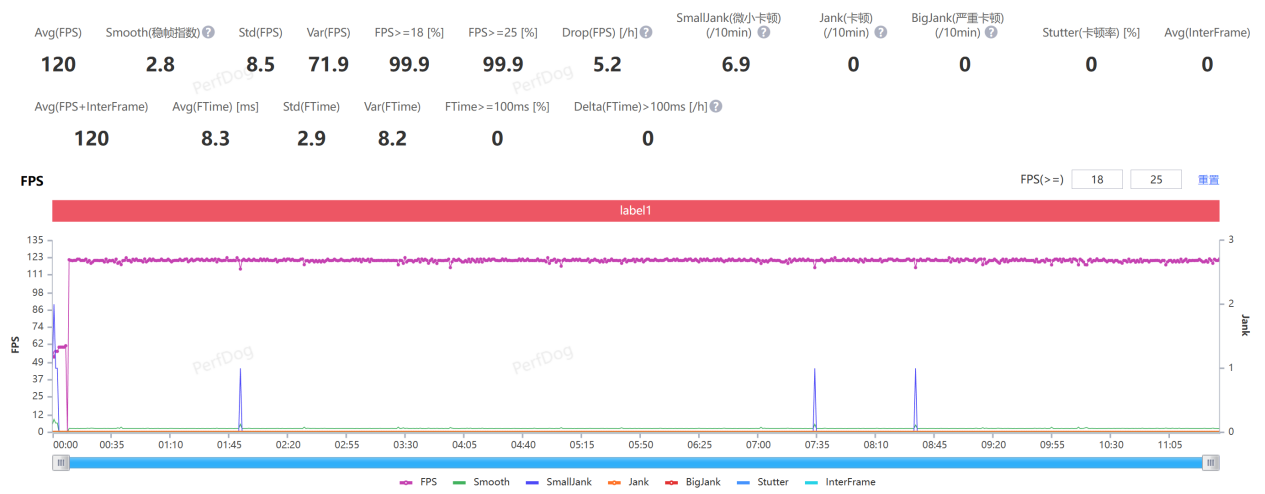This screenshot has width=1265, height=494.
Task: Toggle Stutter series in chart legend
Action: click(761, 482)
